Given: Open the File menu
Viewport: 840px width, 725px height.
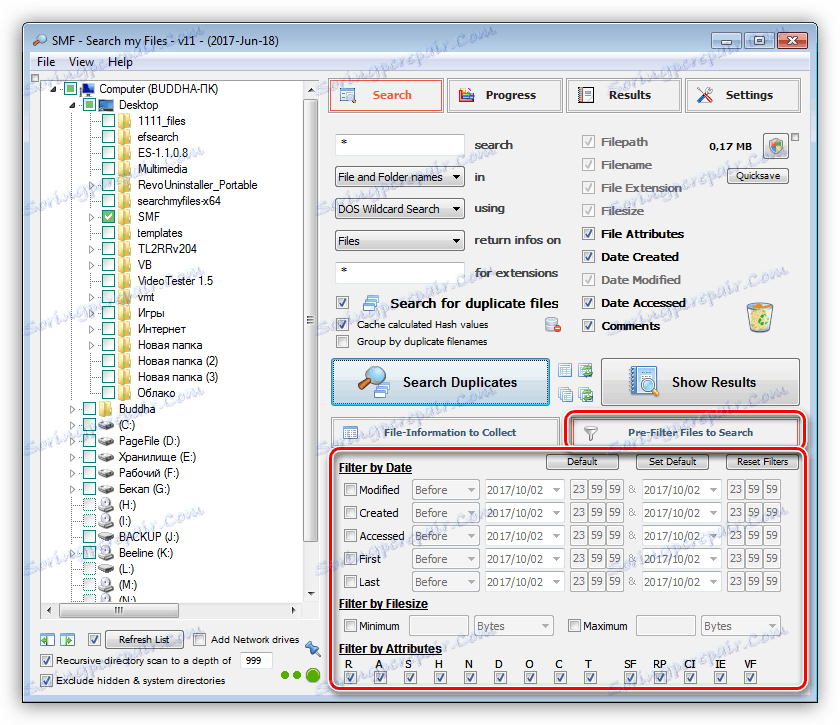Looking at the screenshot, I should (46, 62).
